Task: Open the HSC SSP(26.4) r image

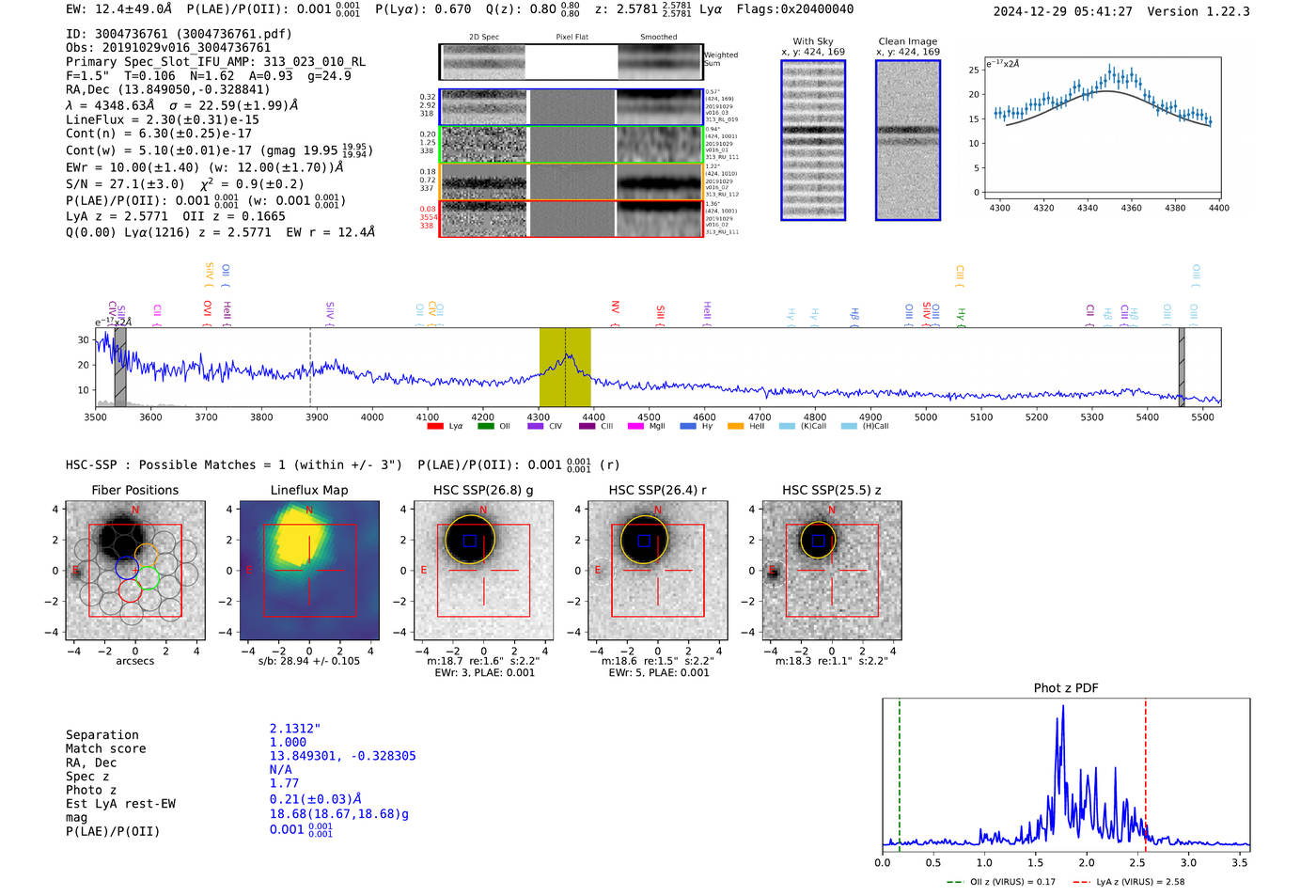Action: [657, 571]
